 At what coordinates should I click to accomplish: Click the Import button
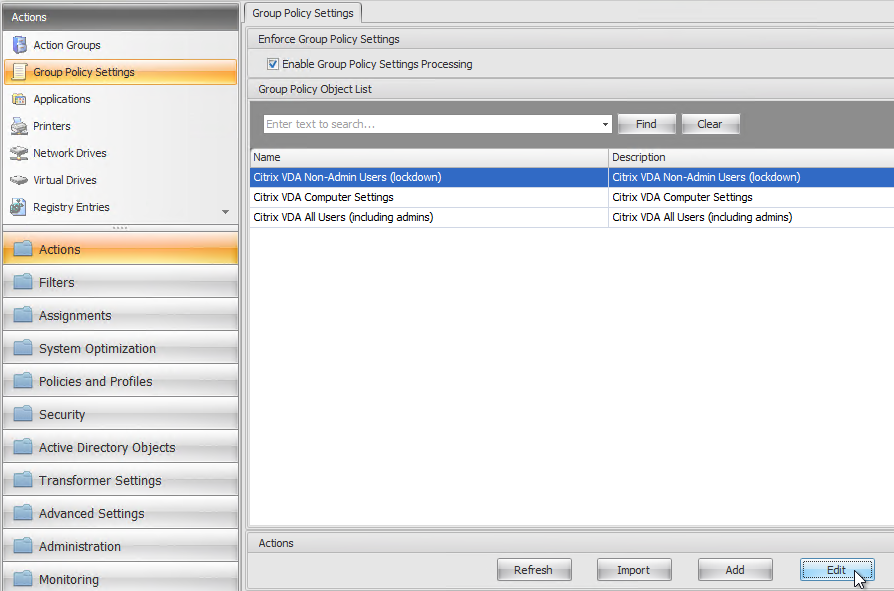(x=634, y=570)
